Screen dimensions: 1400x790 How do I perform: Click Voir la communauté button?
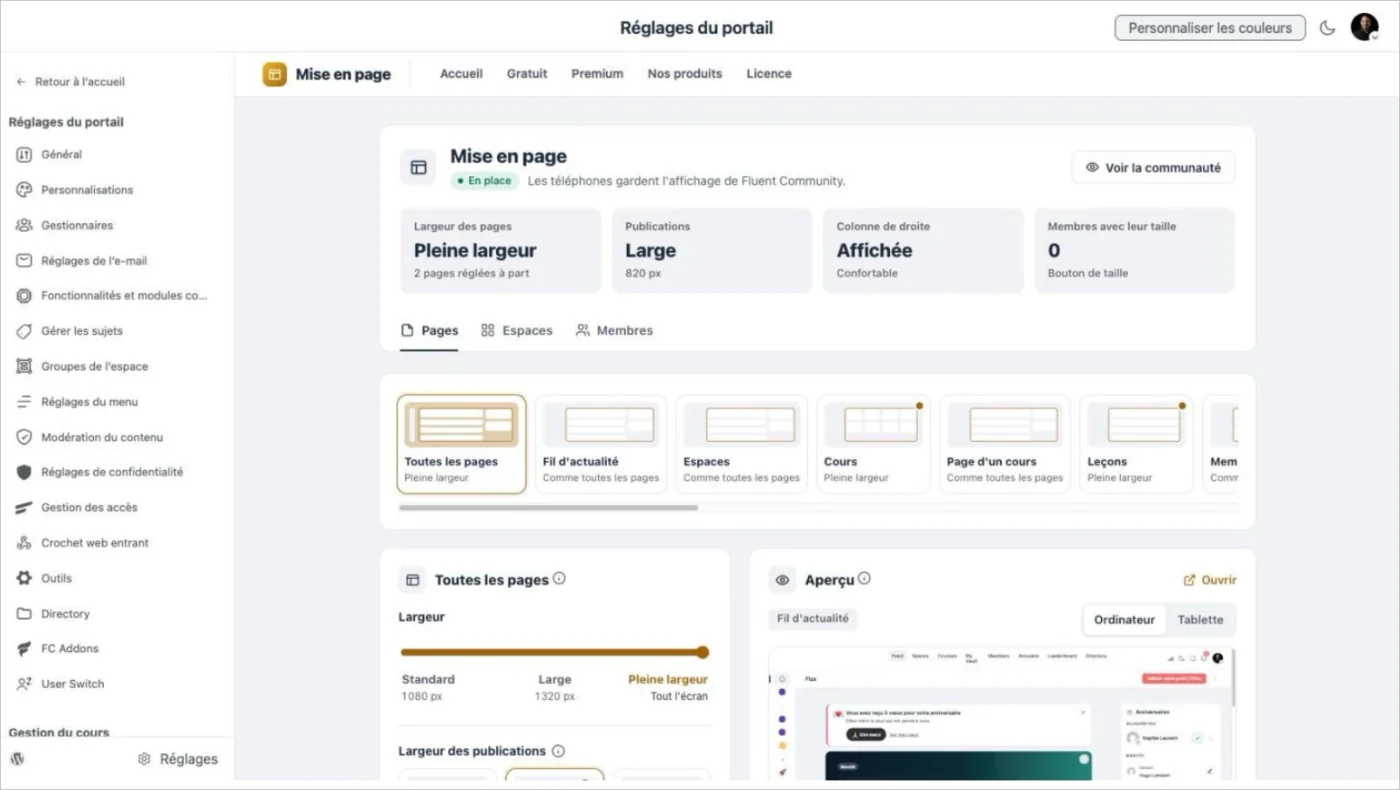click(1153, 168)
